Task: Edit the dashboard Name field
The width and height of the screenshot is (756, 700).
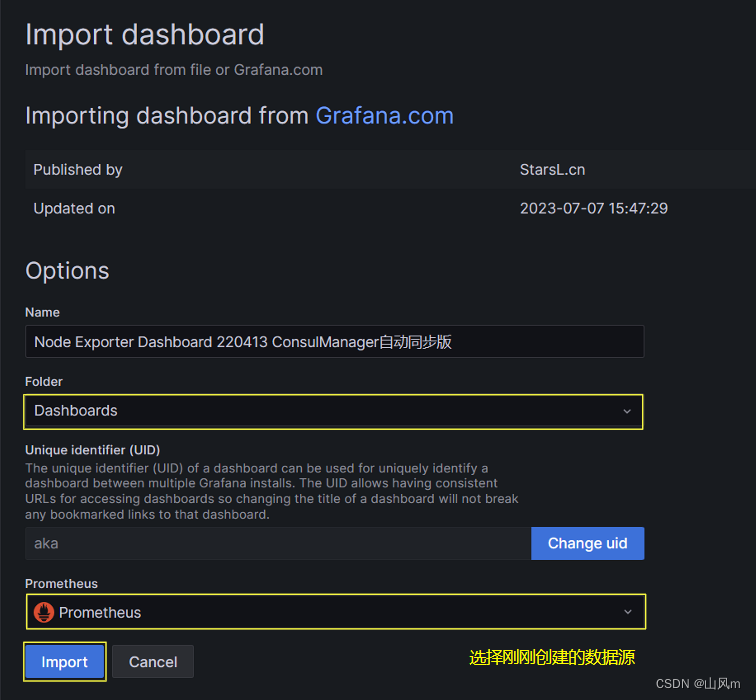Action: pos(334,342)
